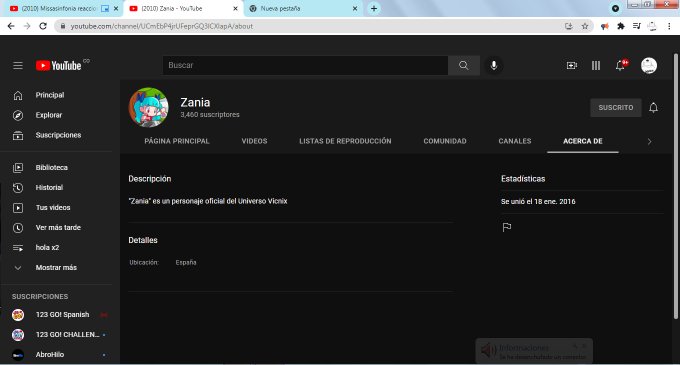Switch to Página Principal tab

pyautogui.click(x=177, y=141)
